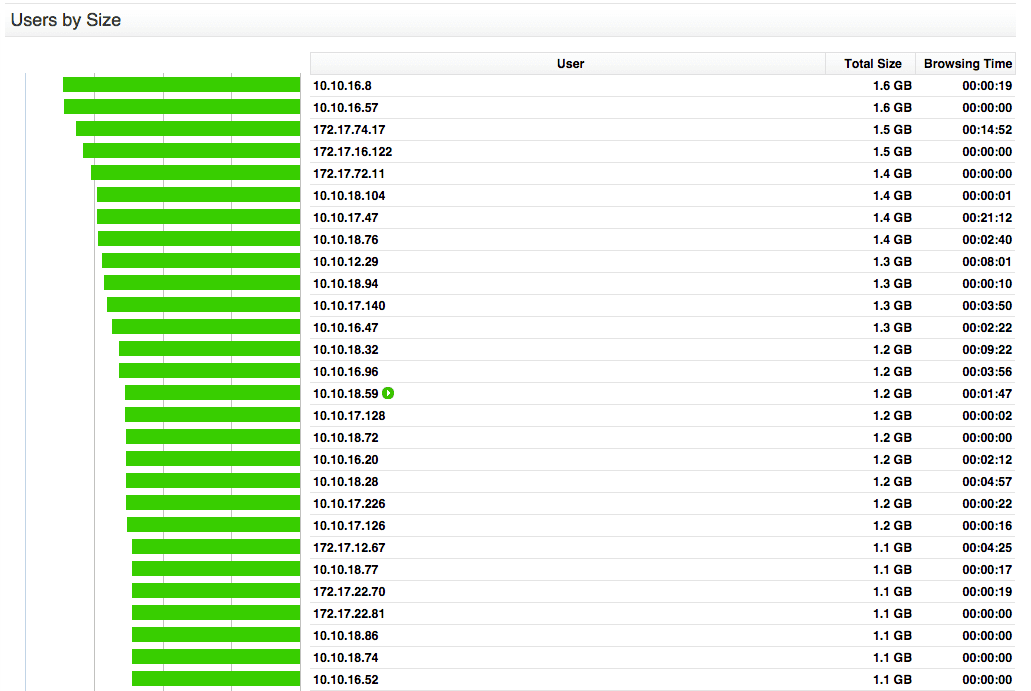This screenshot has height=691, width=1031.
Task: Select user 10.10.18.94
Action: point(345,284)
